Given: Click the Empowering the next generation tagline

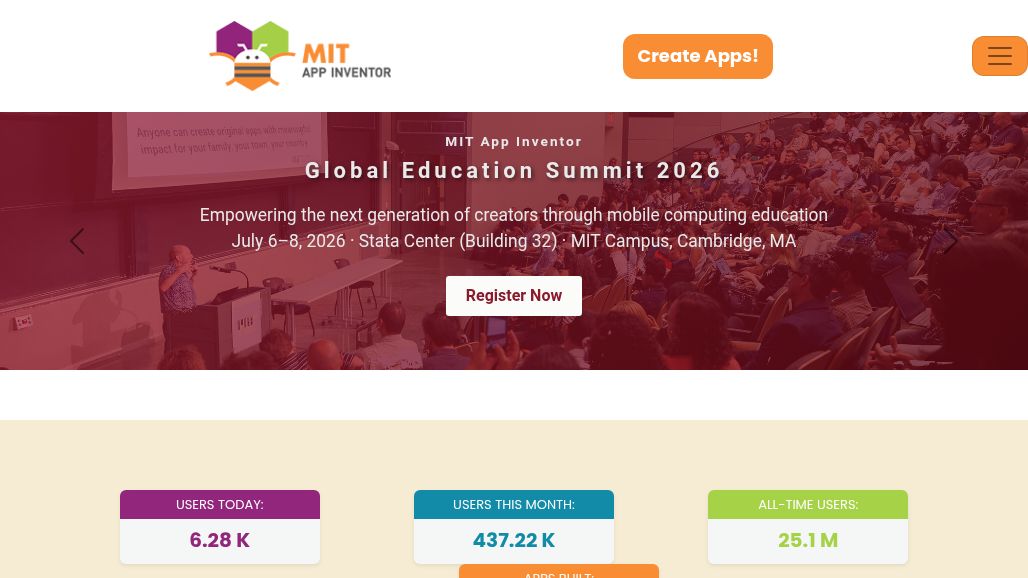Looking at the screenshot, I should click(x=513, y=215).
